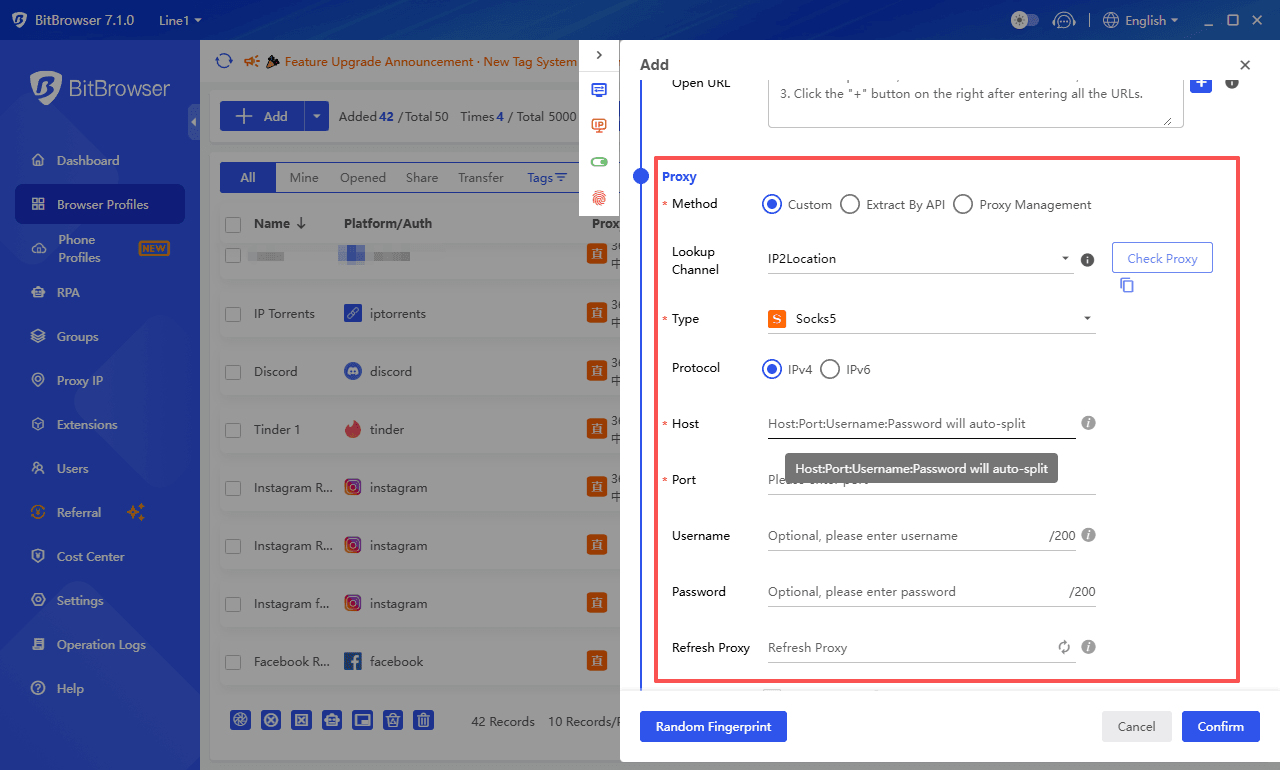Viewport: 1280px width, 770px height.
Task: Click the fingerprint icon in the side panel
Action: [x=599, y=198]
